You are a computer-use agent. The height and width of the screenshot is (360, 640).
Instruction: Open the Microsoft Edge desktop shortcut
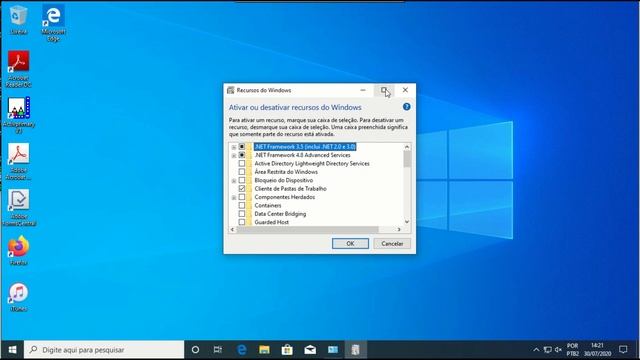click(x=53, y=22)
